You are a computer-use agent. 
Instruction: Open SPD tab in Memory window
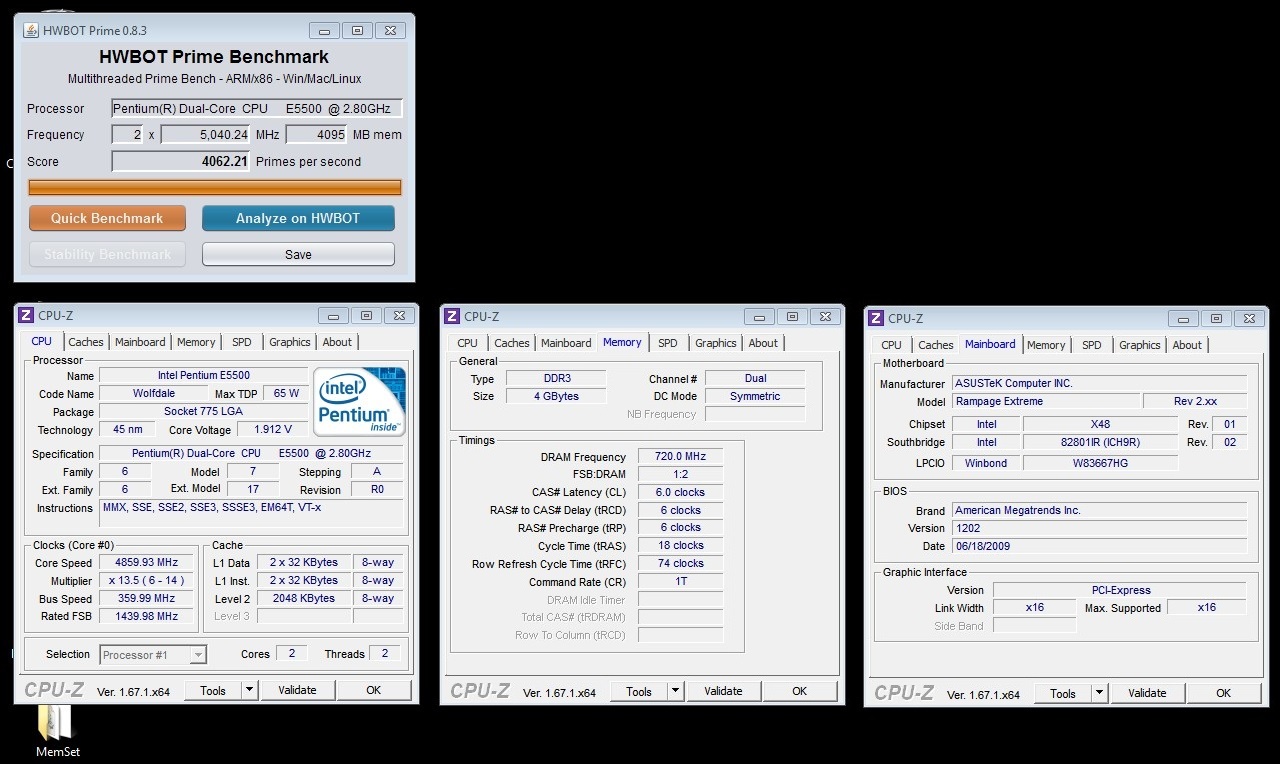point(668,343)
